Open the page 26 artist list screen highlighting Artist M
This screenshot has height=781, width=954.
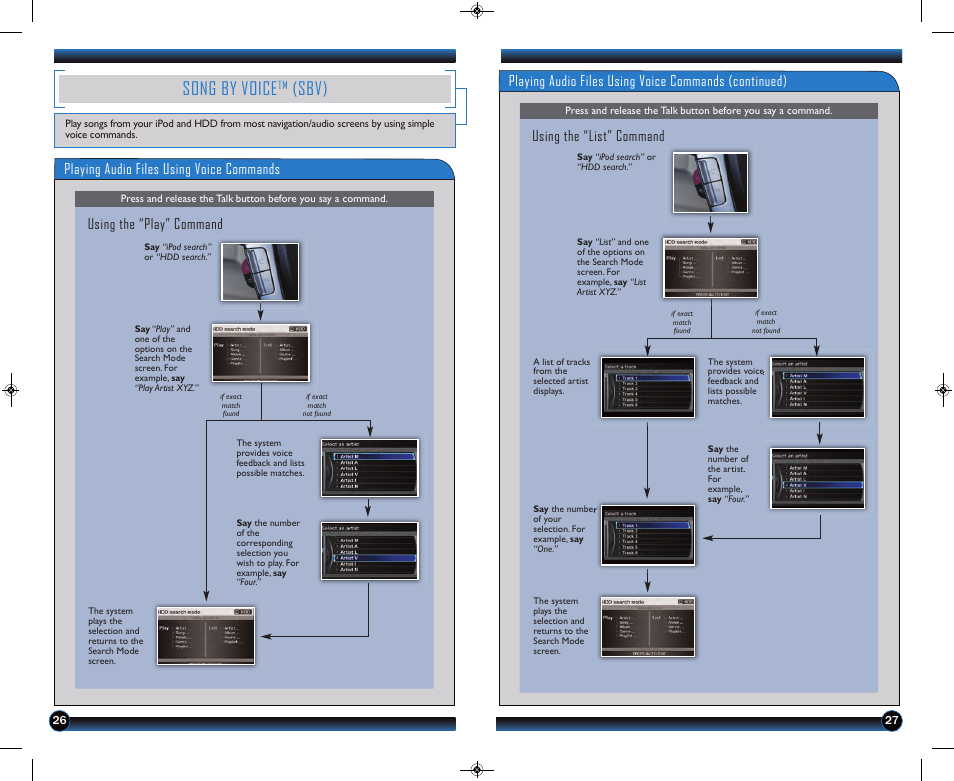tap(369, 468)
